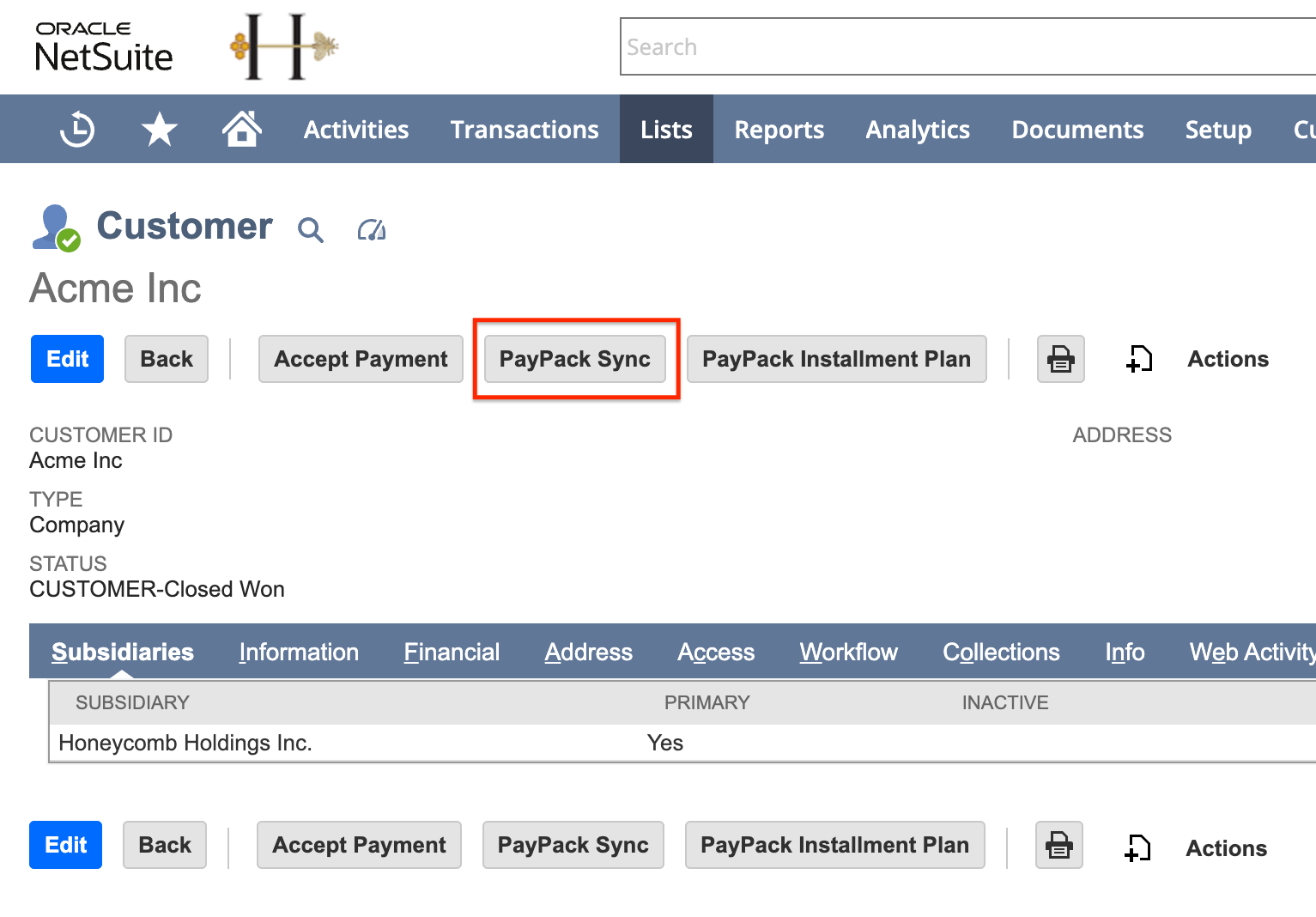Viewport: 1316px width, 917px height.
Task: Click the bottom print icon button
Action: click(1058, 846)
